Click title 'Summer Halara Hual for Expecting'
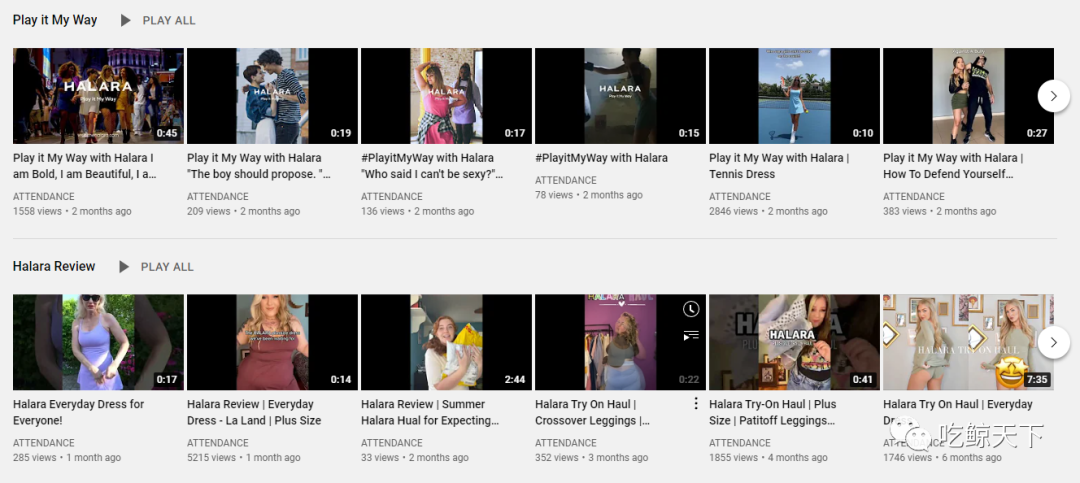Viewport: 1080px width, 483px height. [x=430, y=412]
